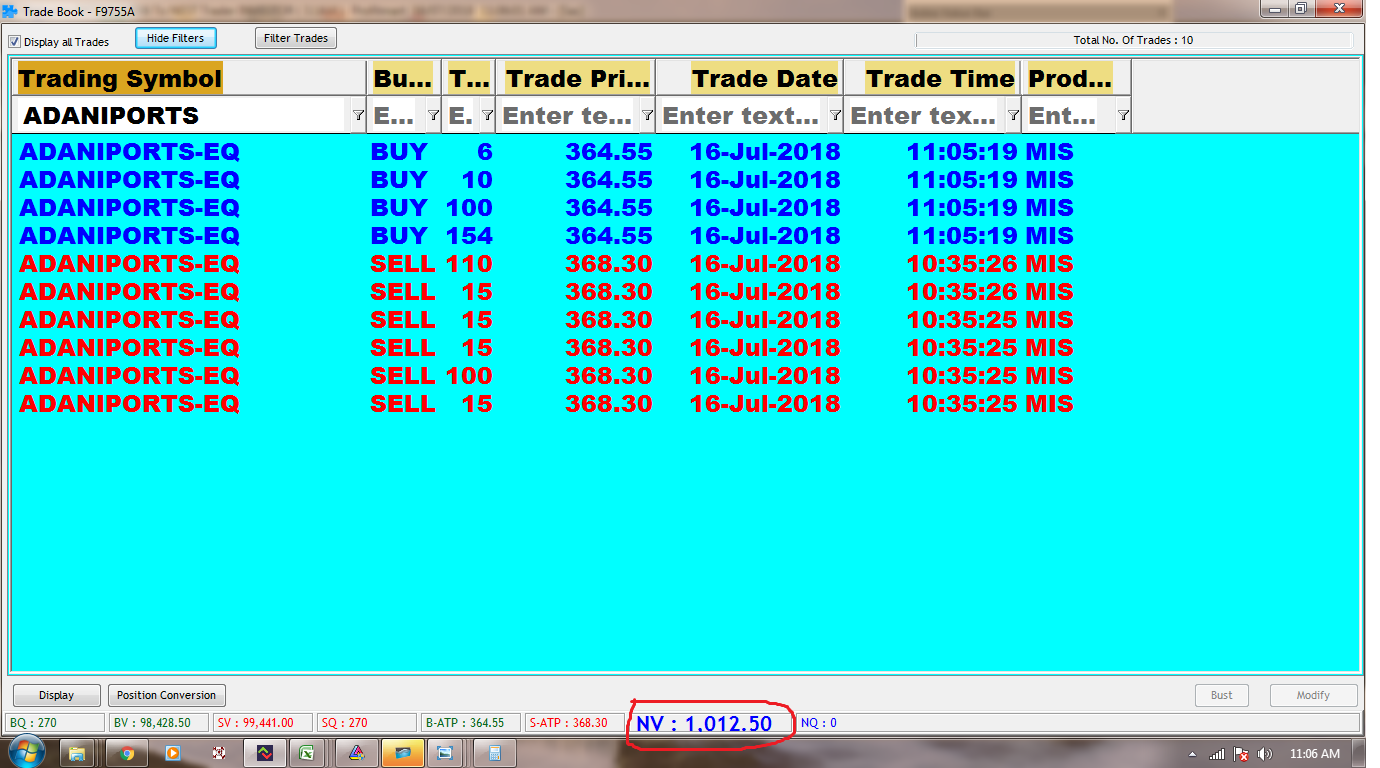
Task: Click status entry S-ATP : 368.30
Action: pos(574,723)
